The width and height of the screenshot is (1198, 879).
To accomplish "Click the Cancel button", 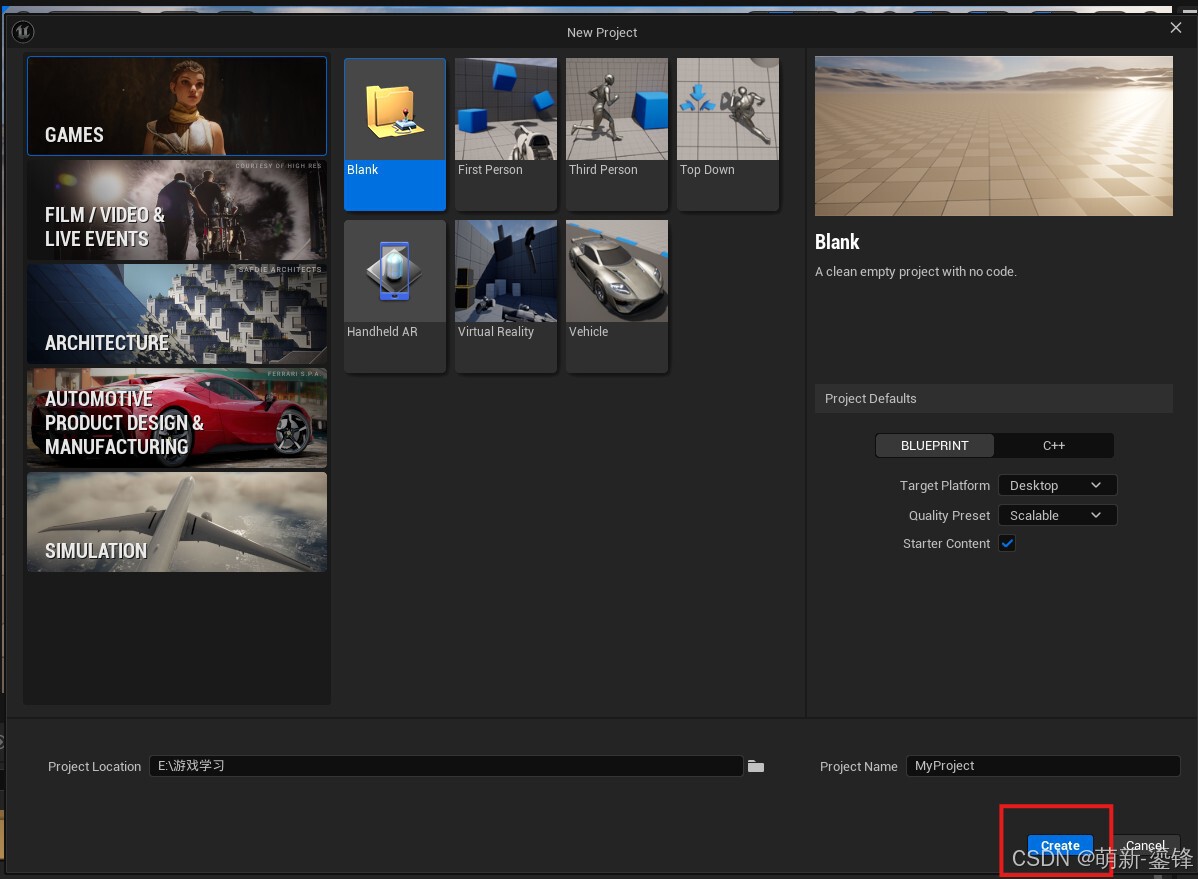I will [1145, 845].
